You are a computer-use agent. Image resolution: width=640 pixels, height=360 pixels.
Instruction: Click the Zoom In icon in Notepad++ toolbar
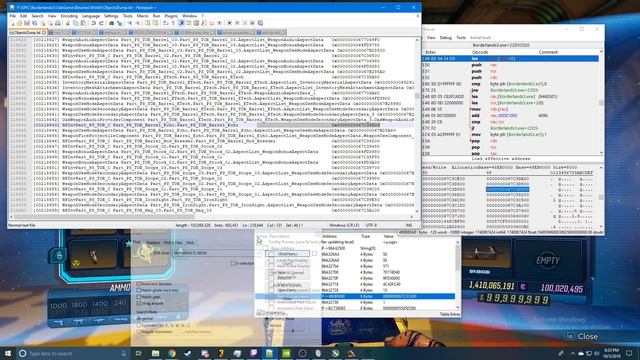pos(130,23)
